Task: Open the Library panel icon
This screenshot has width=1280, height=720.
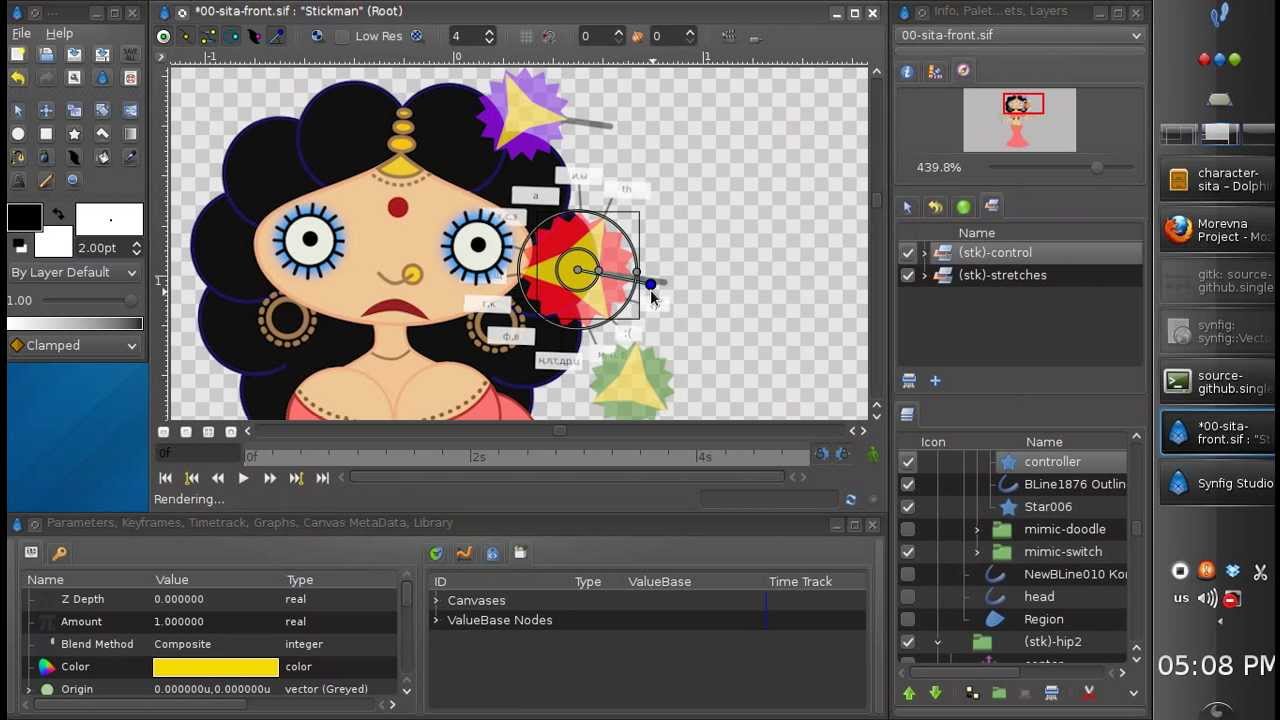Action: pos(520,553)
